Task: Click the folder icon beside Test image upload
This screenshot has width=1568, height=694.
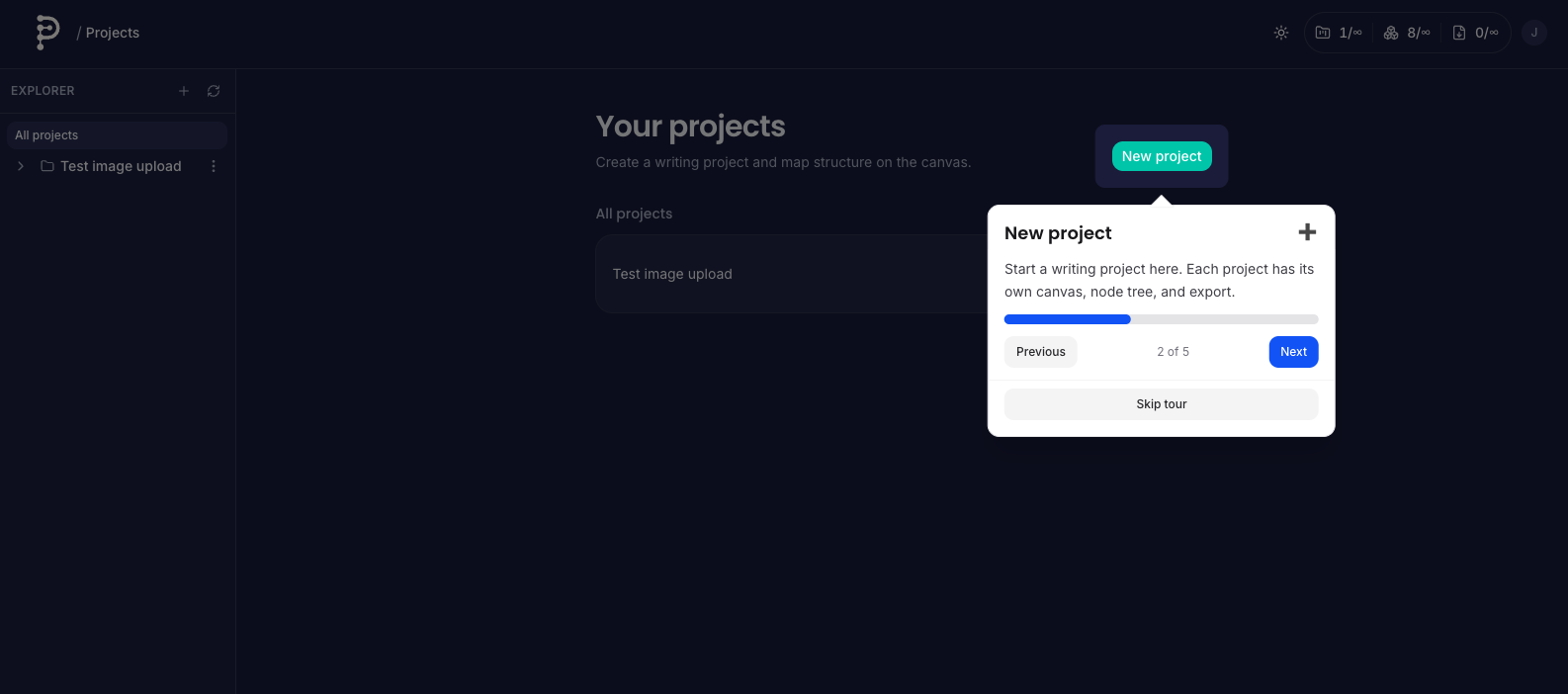Action: pyautogui.click(x=47, y=166)
